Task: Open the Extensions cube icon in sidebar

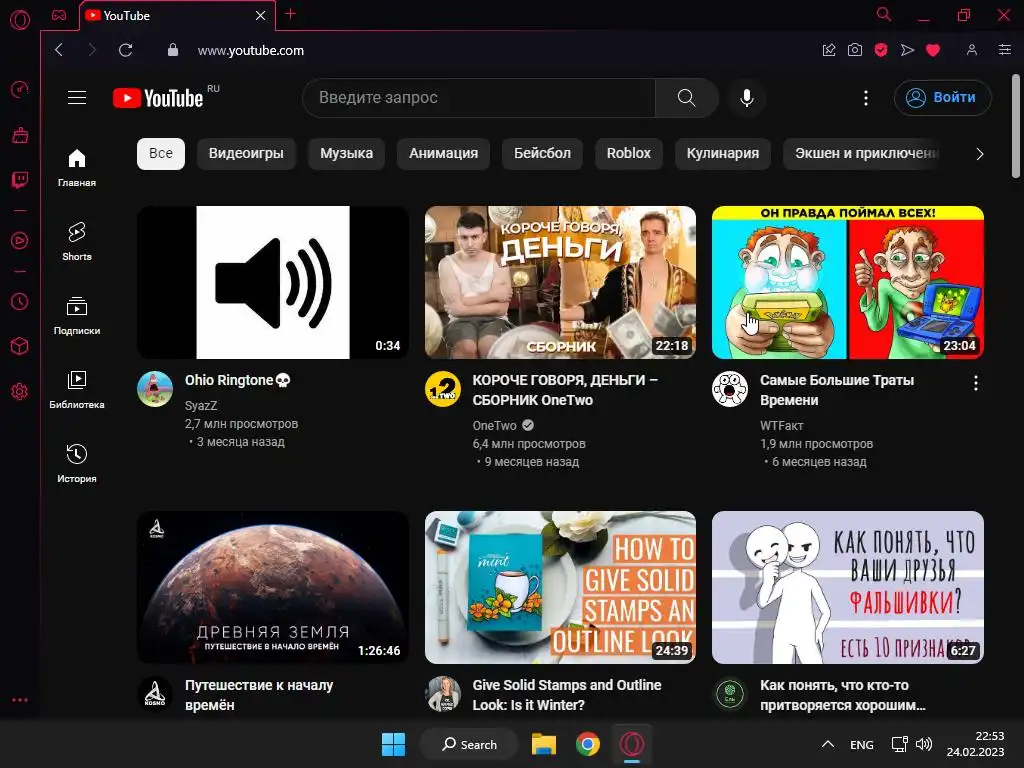Action: [20, 346]
